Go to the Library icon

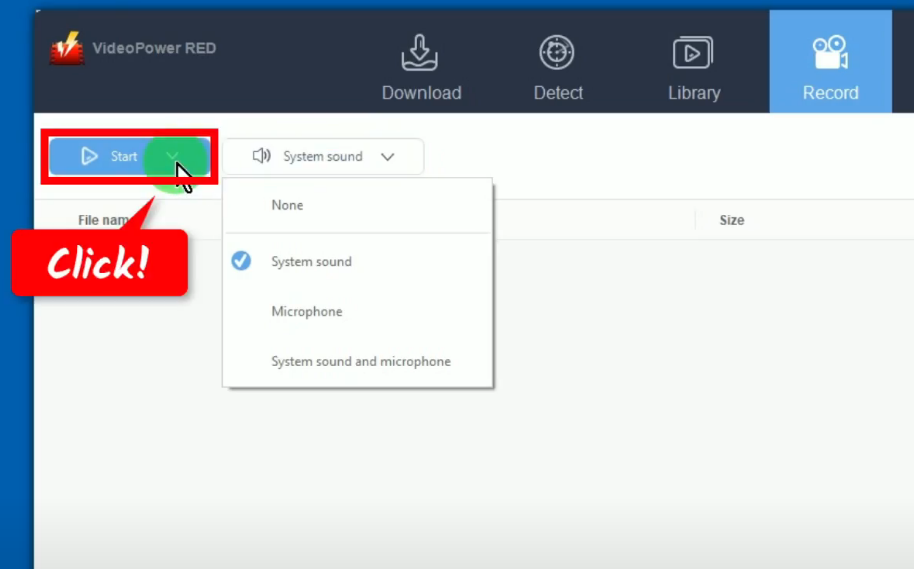click(693, 53)
